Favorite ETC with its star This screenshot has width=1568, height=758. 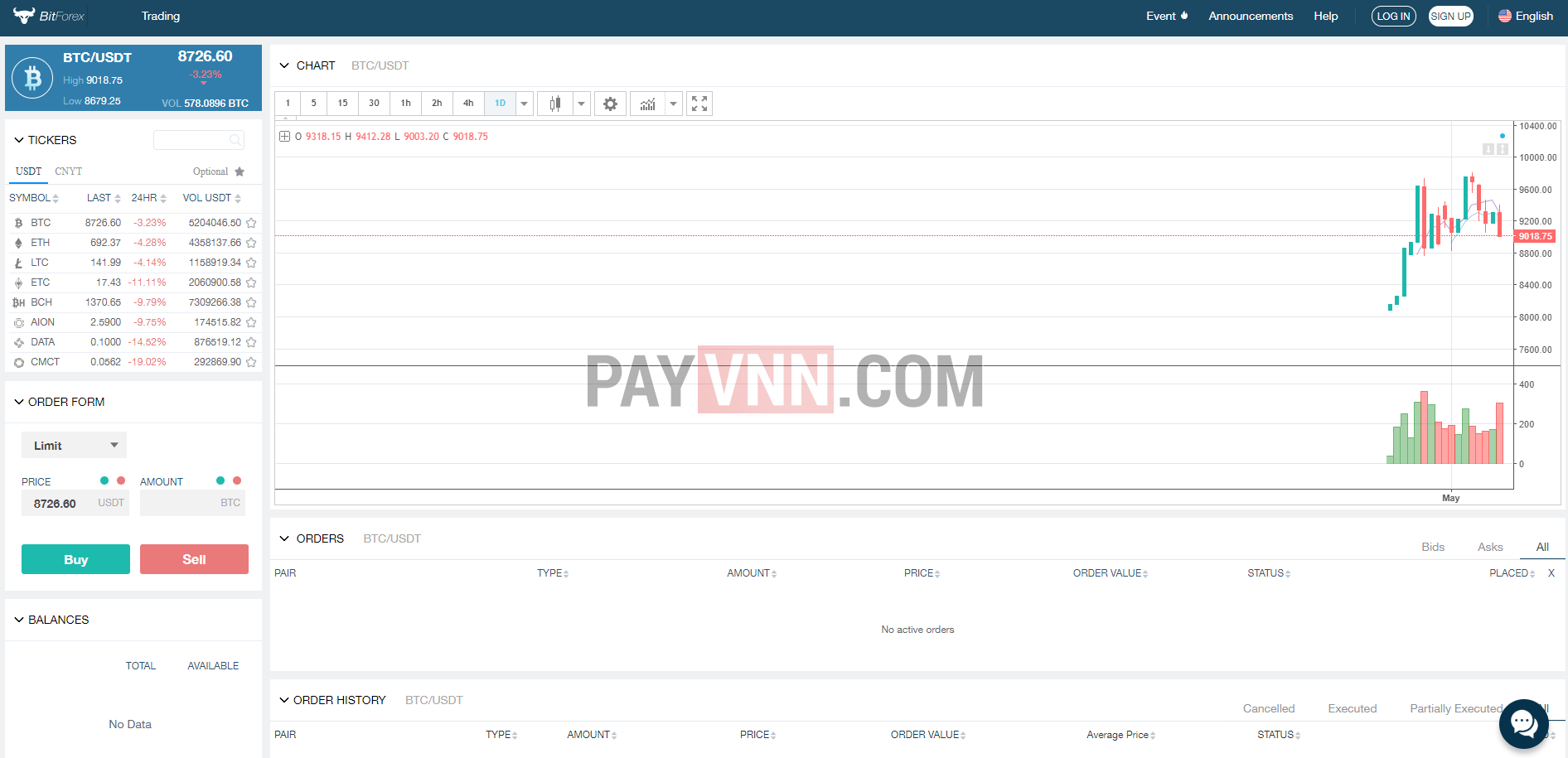click(251, 282)
